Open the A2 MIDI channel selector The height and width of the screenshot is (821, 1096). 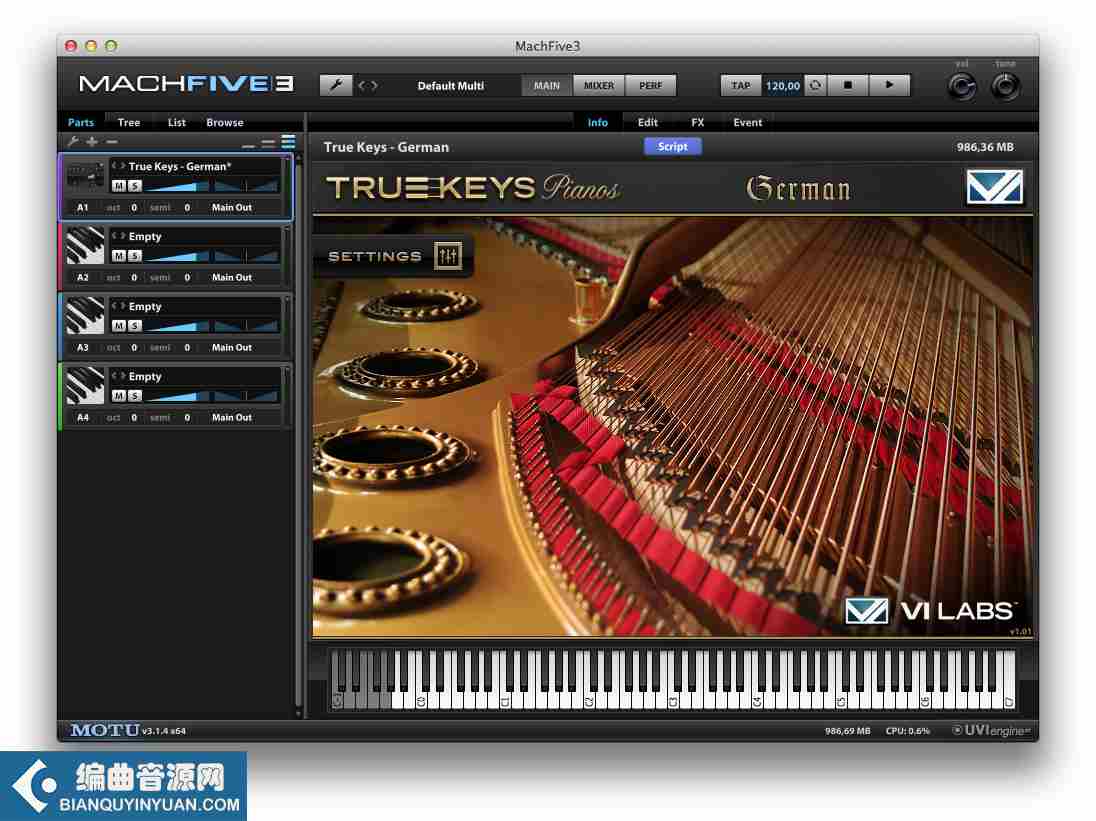(x=82, y=277)
